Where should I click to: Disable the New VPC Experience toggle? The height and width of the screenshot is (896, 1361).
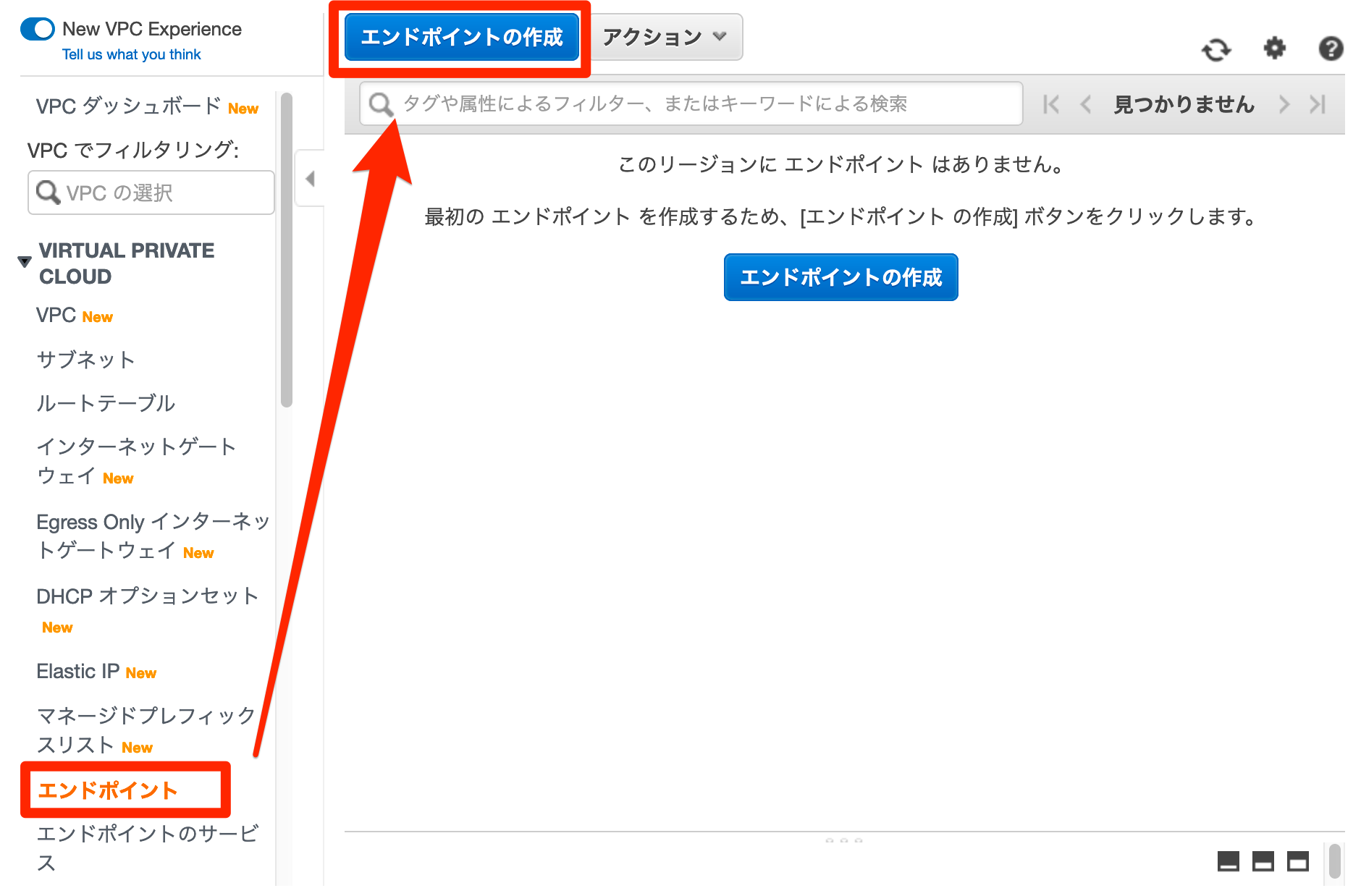37,29
